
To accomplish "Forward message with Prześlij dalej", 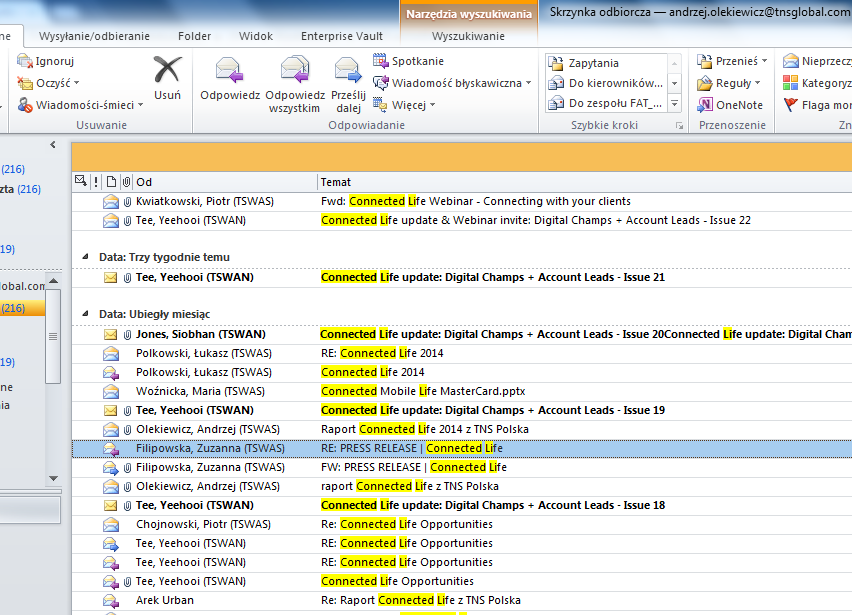I will tap(348, 84).
